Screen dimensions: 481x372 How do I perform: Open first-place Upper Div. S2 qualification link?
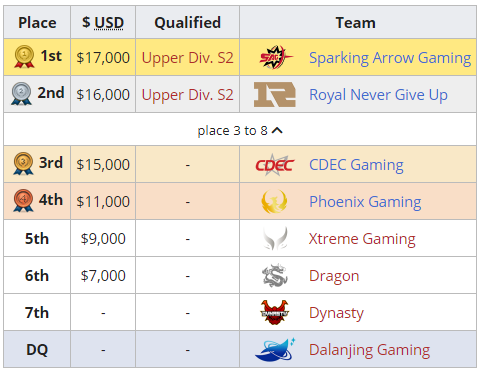click(x=188, y=58)
